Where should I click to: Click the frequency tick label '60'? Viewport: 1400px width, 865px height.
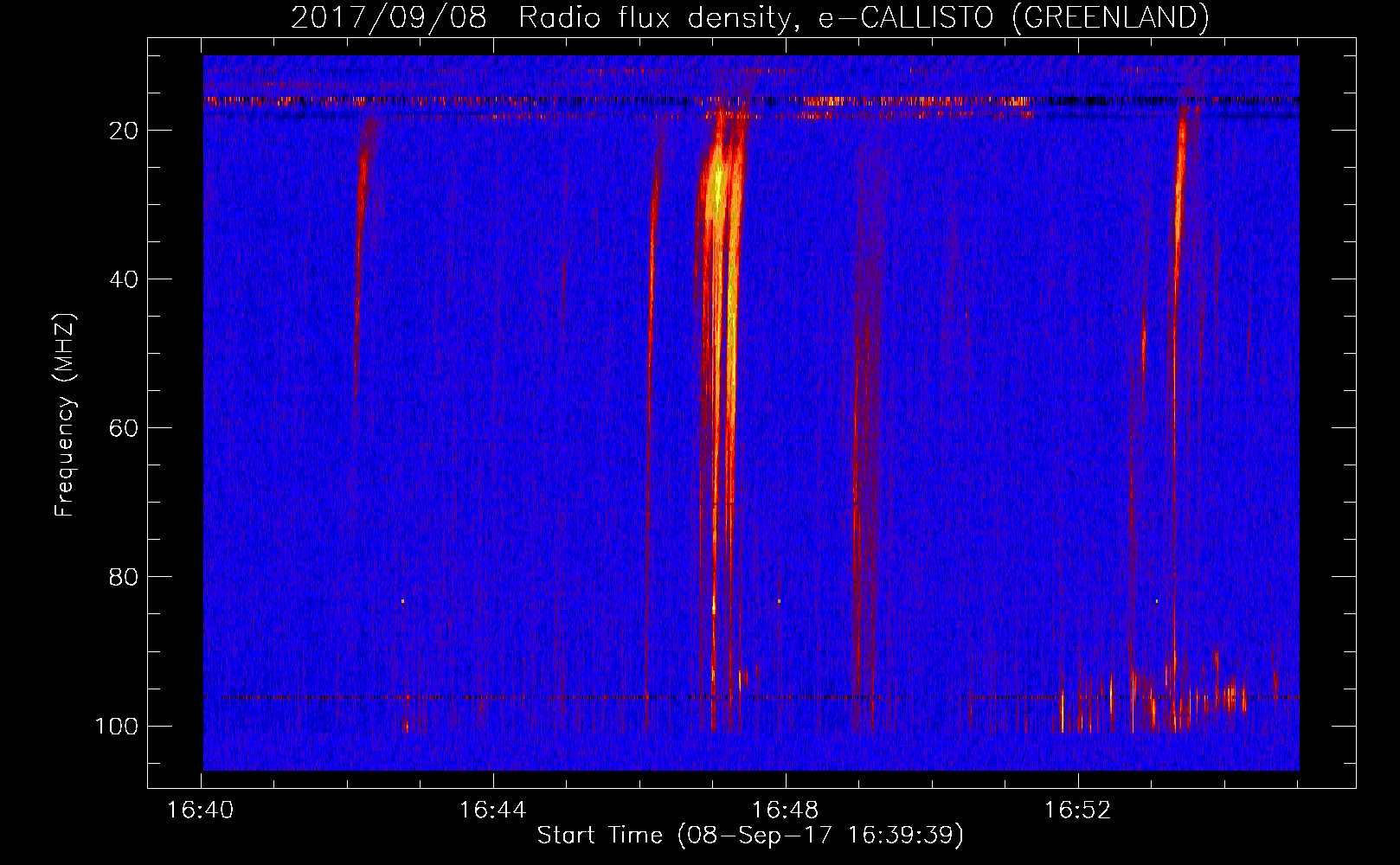pyautogui.click(x=124, y=428)
